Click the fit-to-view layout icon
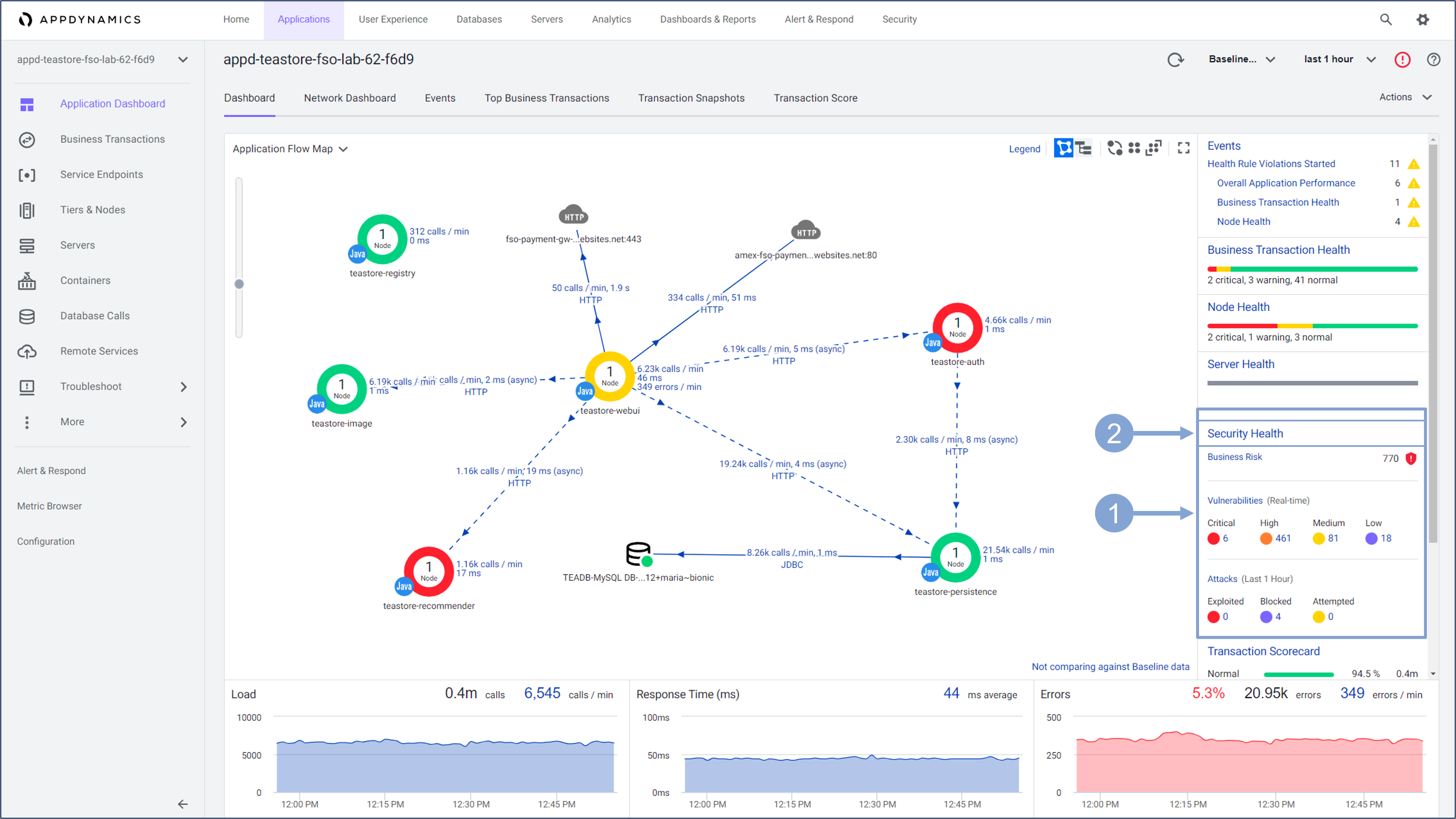The height and width of the screenshot is (819, 1456). click(1153, 148)
